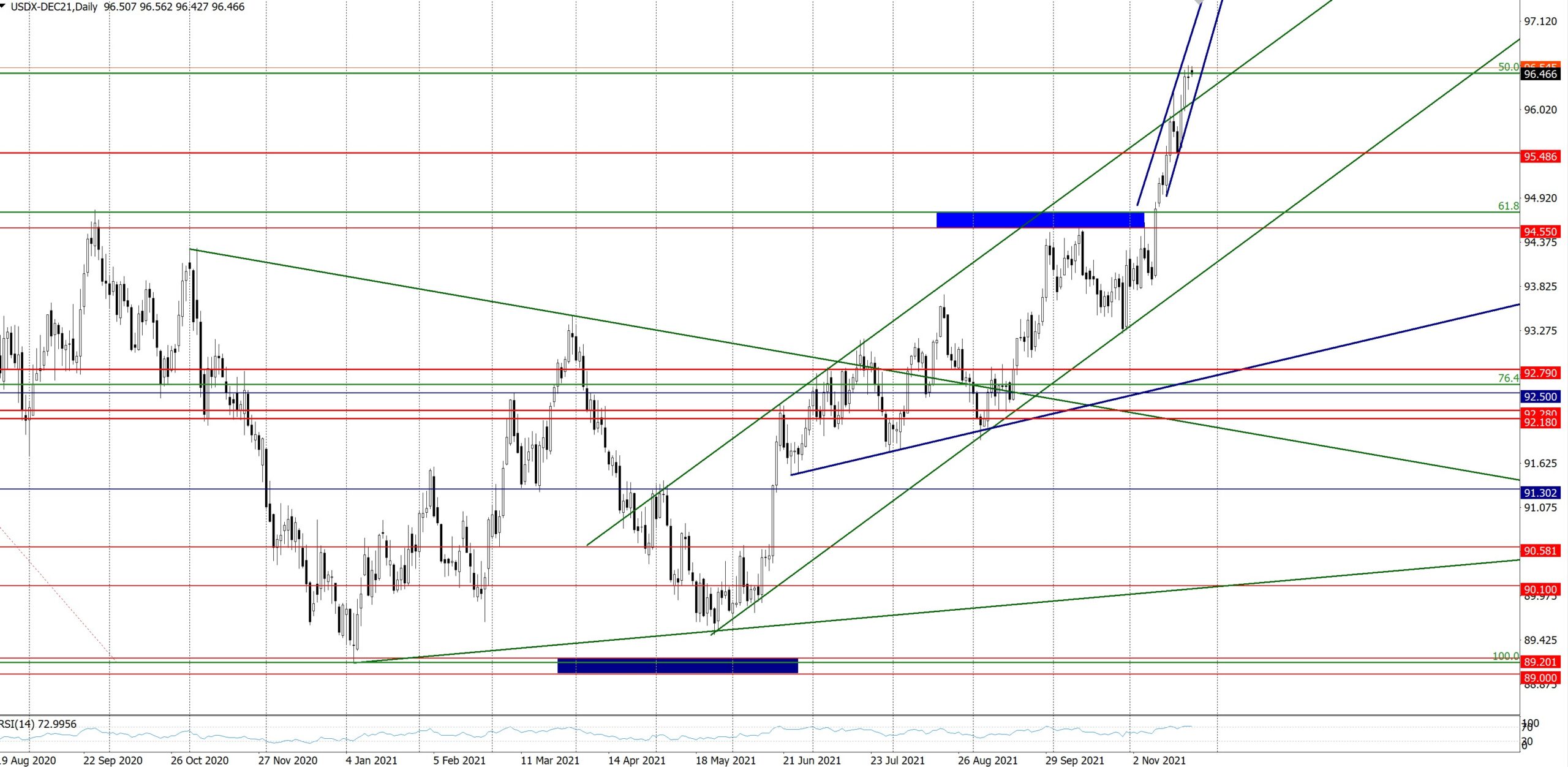Viewport: 1568px width, 767px height.
Task: Click the 89.201 red level label
Action: 1540,662
